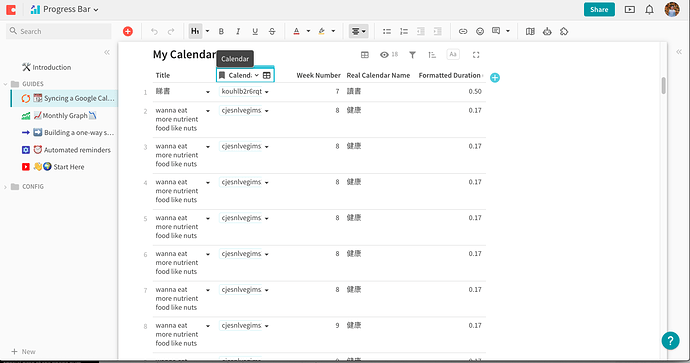Open the emoji picker icon
690x363 pixels.
coord(480,31)
